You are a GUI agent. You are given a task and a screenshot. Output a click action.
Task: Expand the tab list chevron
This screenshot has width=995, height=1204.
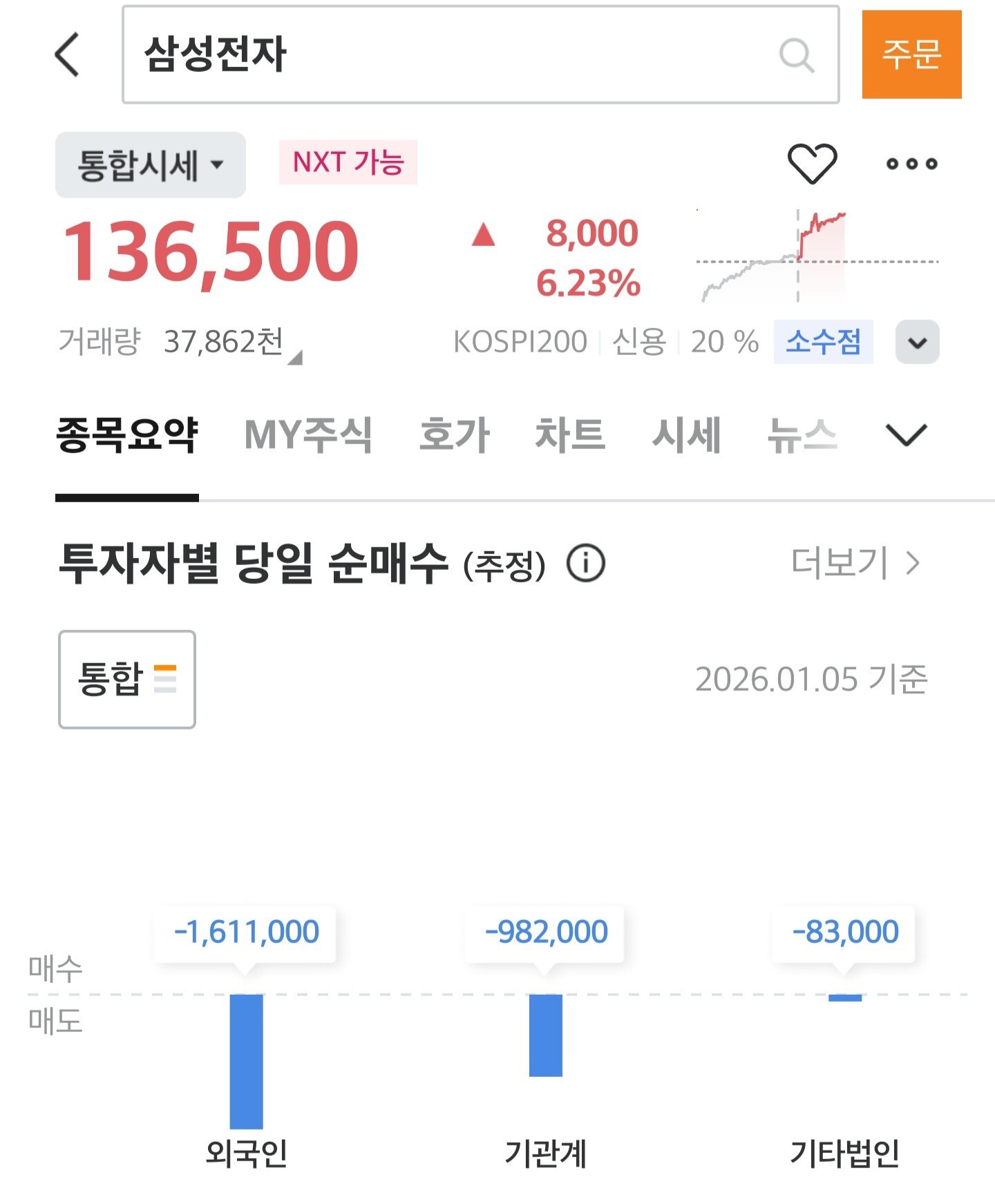click(906, 435)
